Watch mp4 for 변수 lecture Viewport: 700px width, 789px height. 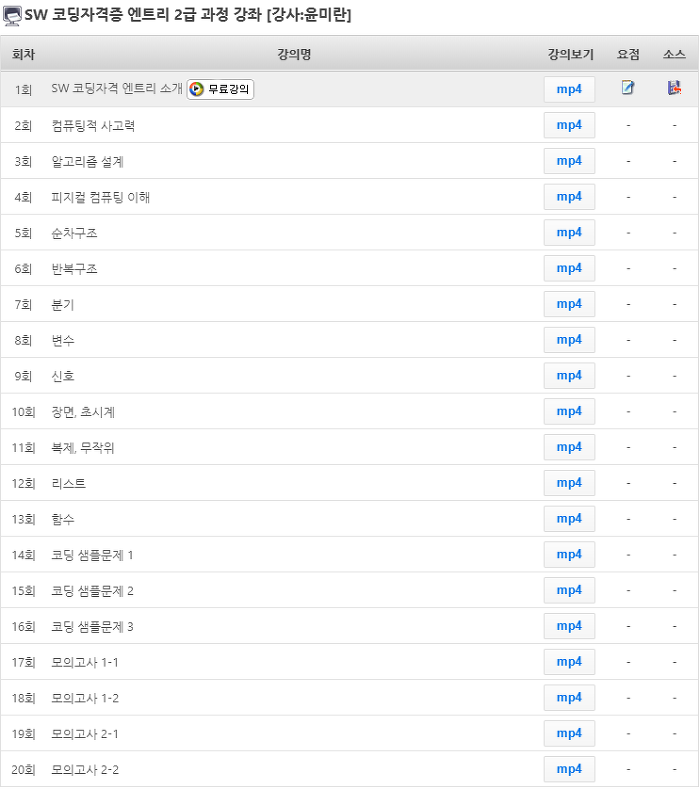click(569, 340)
